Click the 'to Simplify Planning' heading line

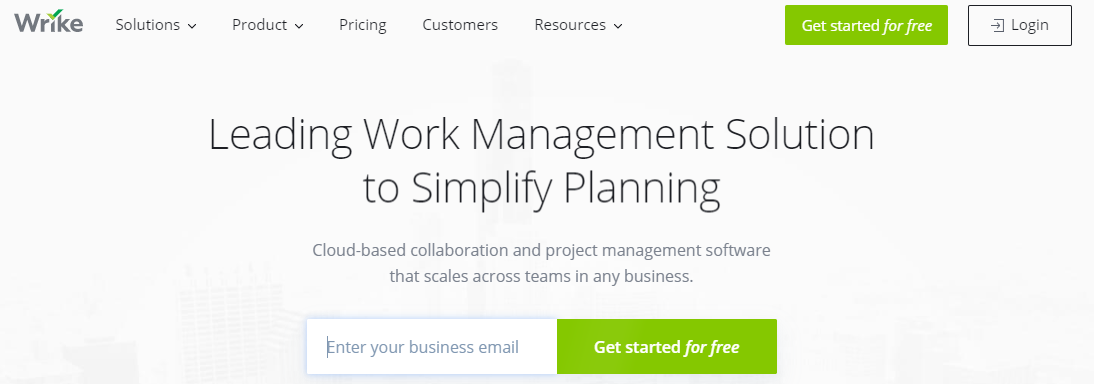[541, 189]
